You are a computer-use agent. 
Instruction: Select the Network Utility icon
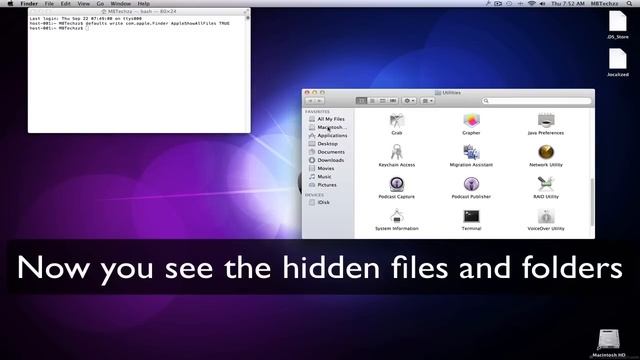point(546,152)
